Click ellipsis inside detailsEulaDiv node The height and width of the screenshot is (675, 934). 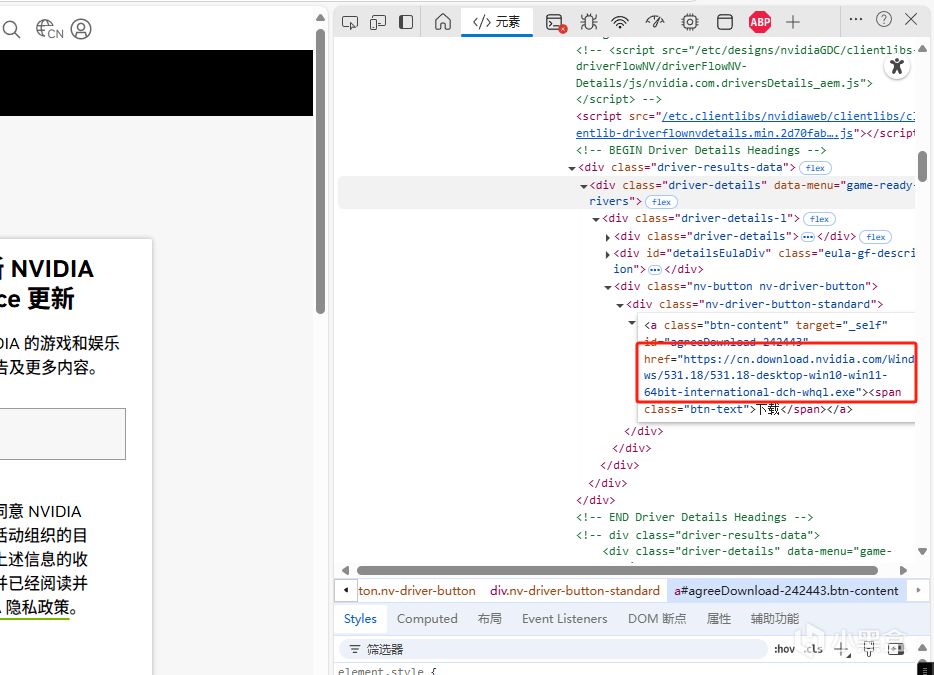tap(655, 270)
